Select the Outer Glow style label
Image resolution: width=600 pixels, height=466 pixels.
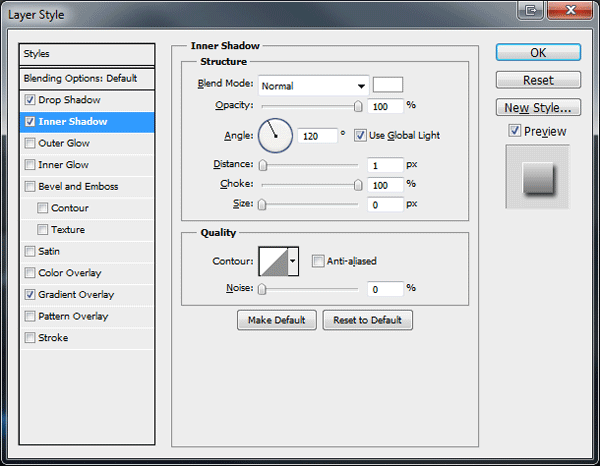tap(64, 143)
